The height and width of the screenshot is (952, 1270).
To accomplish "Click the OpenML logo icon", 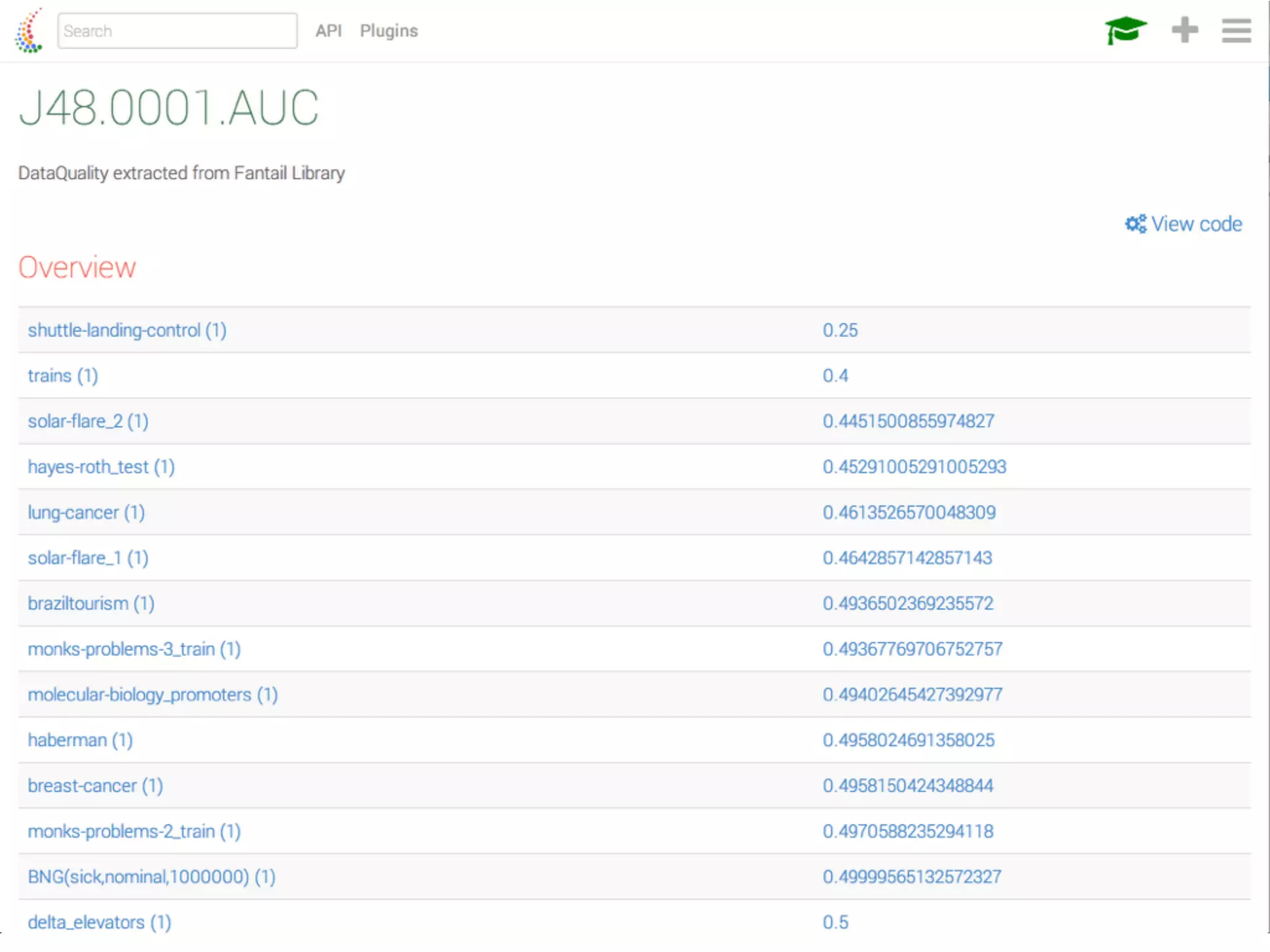I will [29, 31].
